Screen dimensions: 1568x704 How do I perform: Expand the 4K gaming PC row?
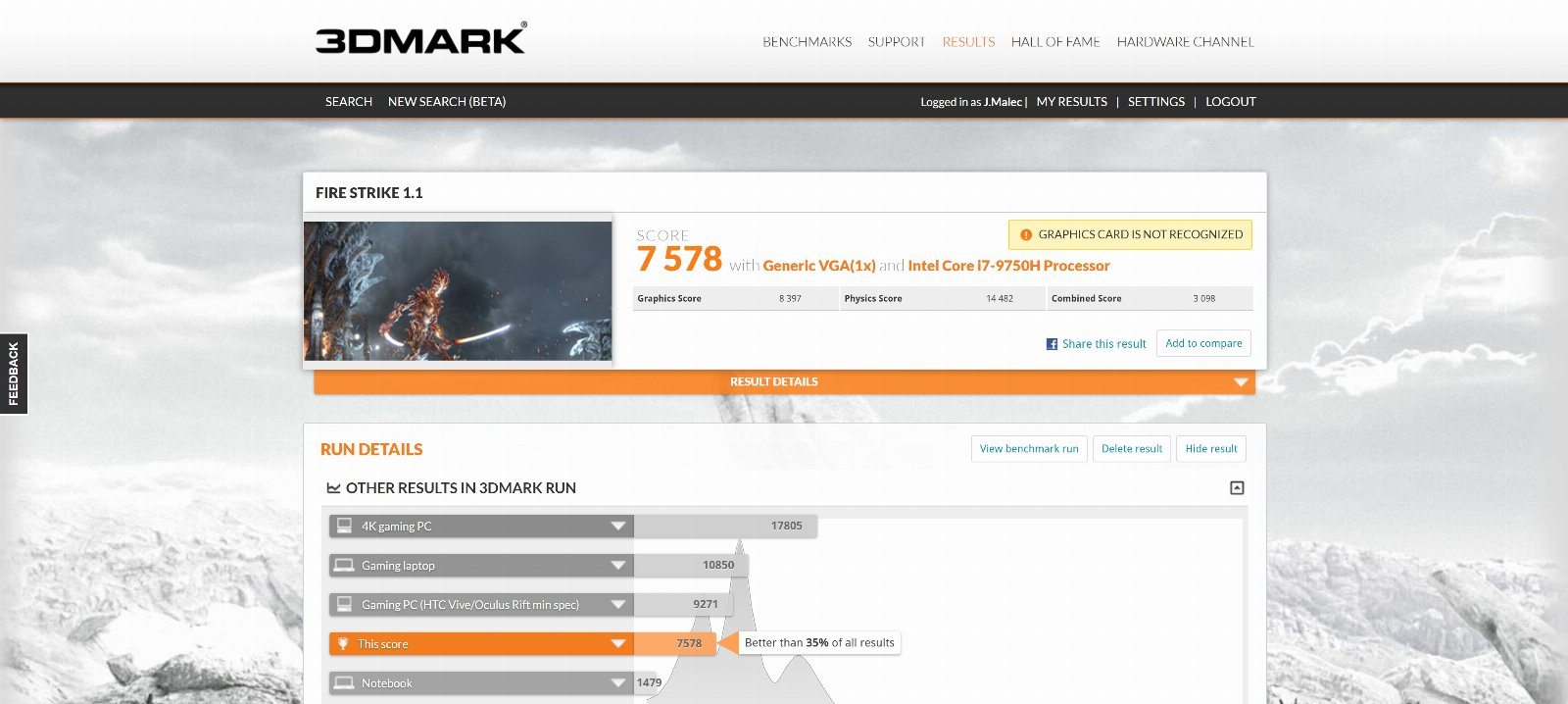tap(618, 527)
